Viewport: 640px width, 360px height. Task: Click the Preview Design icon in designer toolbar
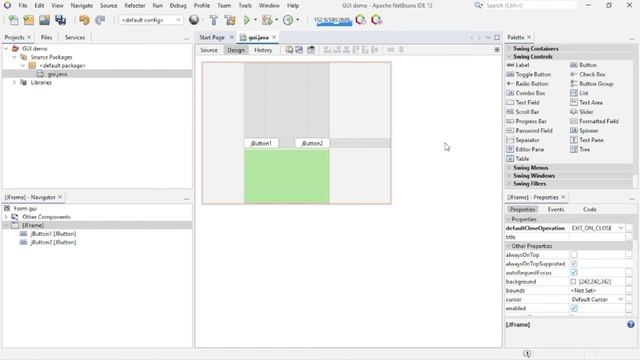tap(311, 50)
